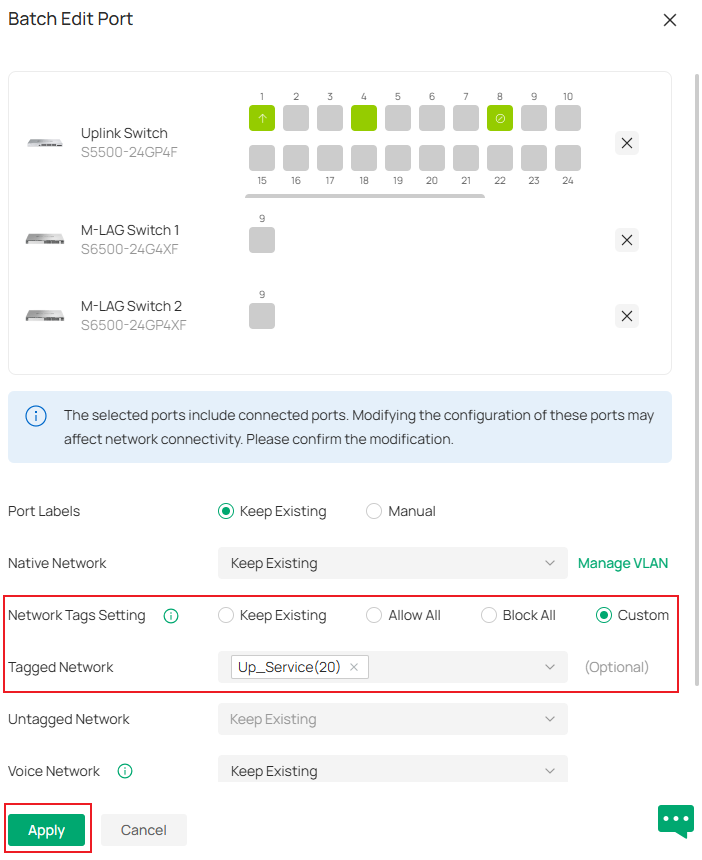Viewport: 702px width, 860px height.
Task: Select port 9 on M-LAG Switch 2
Action: pyautogui.click(x=261, y=316)
